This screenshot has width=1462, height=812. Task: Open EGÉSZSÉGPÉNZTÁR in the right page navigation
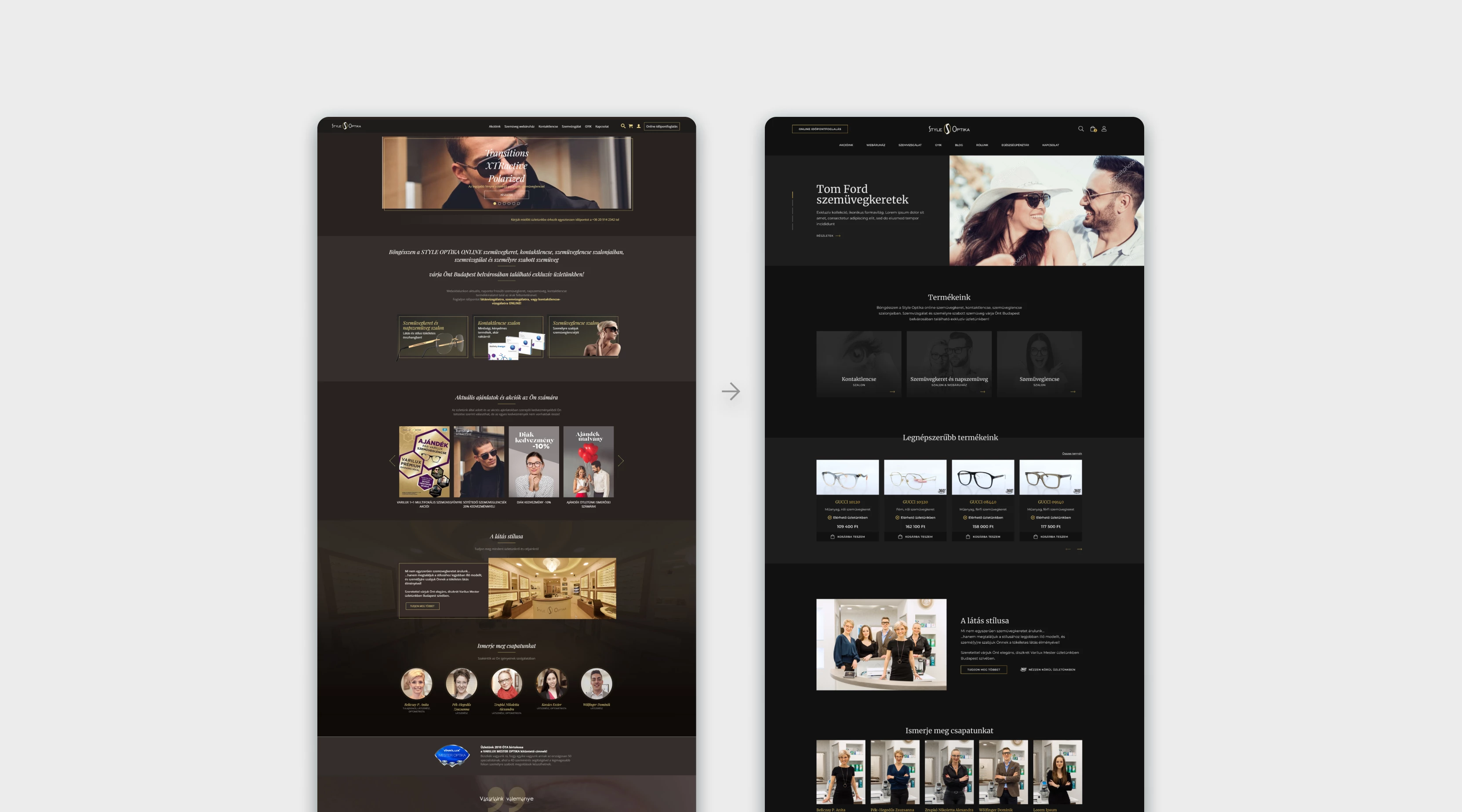point(1015,145)
